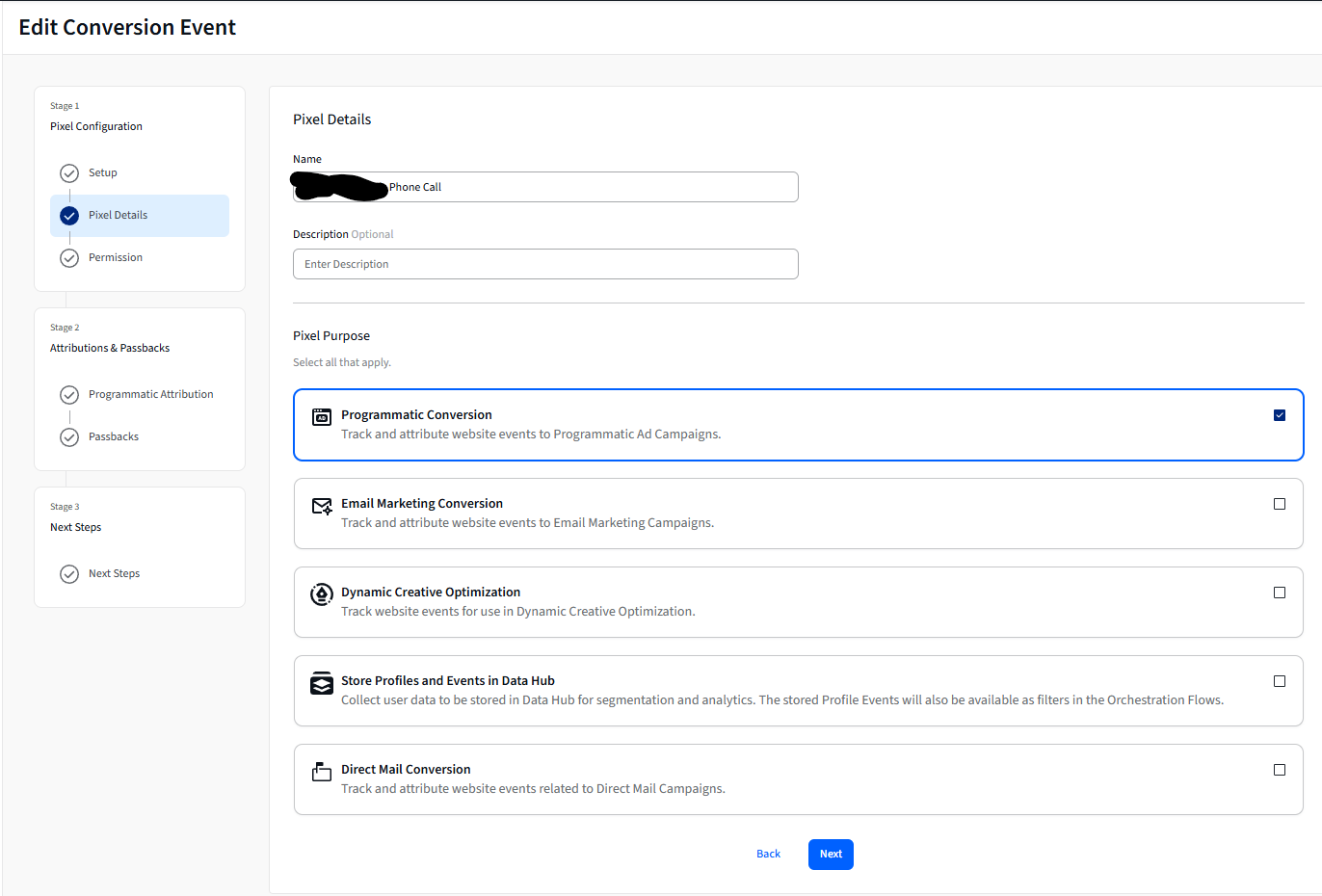Click the Programmatic Conversion browser icon
Viewport: 1322px width, 896px height.
(x=322, y=417)
